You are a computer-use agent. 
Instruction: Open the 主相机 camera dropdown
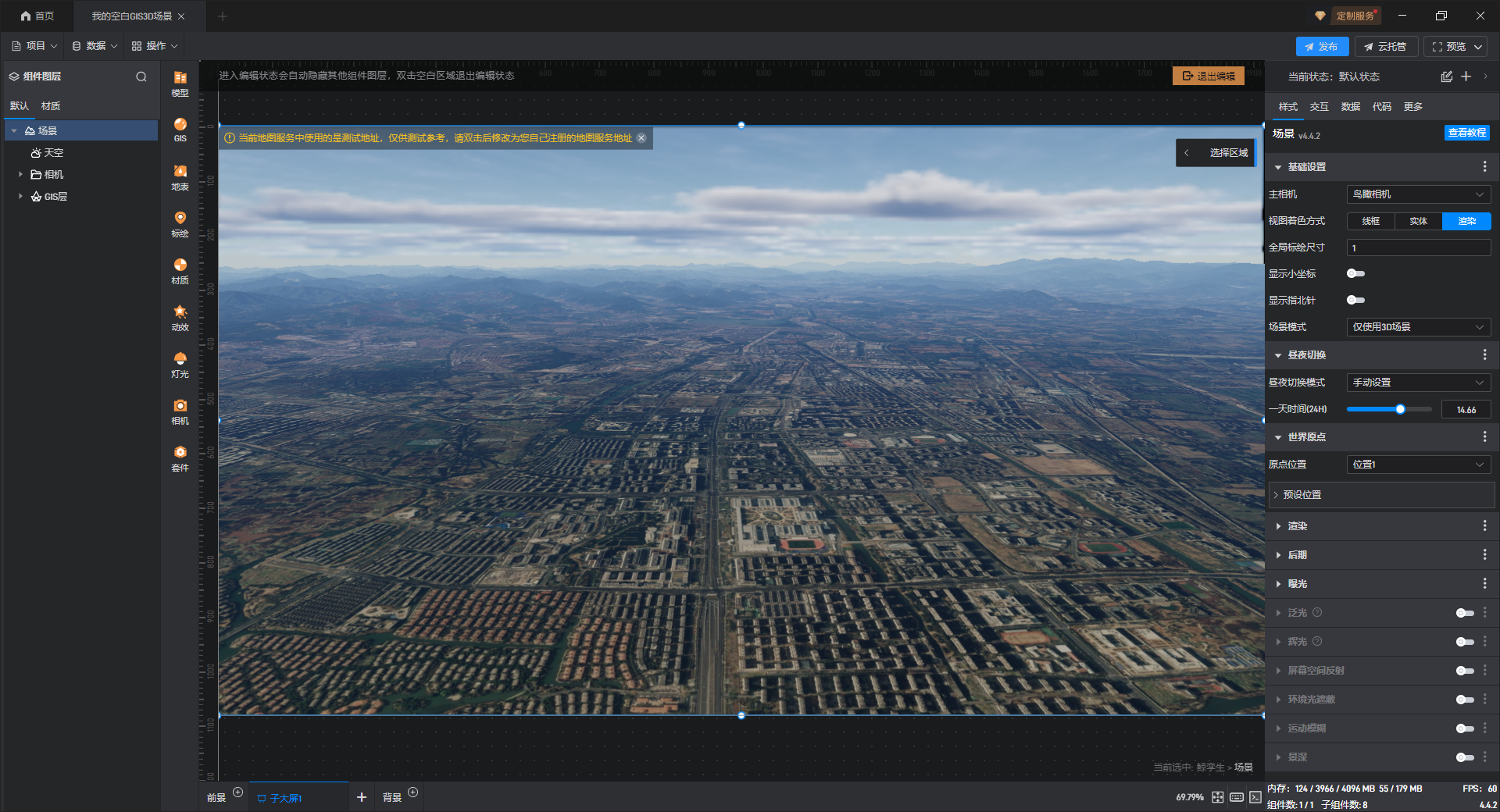tap(1418, 194)
